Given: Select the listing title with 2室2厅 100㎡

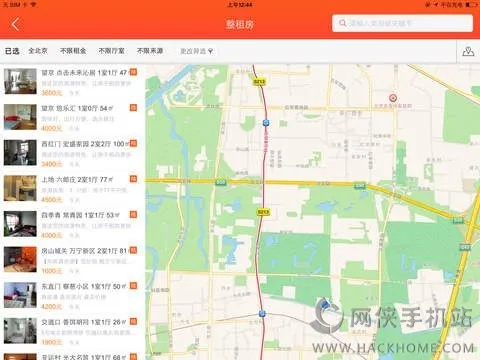Looking at the screenshot, I should (85, 144).
